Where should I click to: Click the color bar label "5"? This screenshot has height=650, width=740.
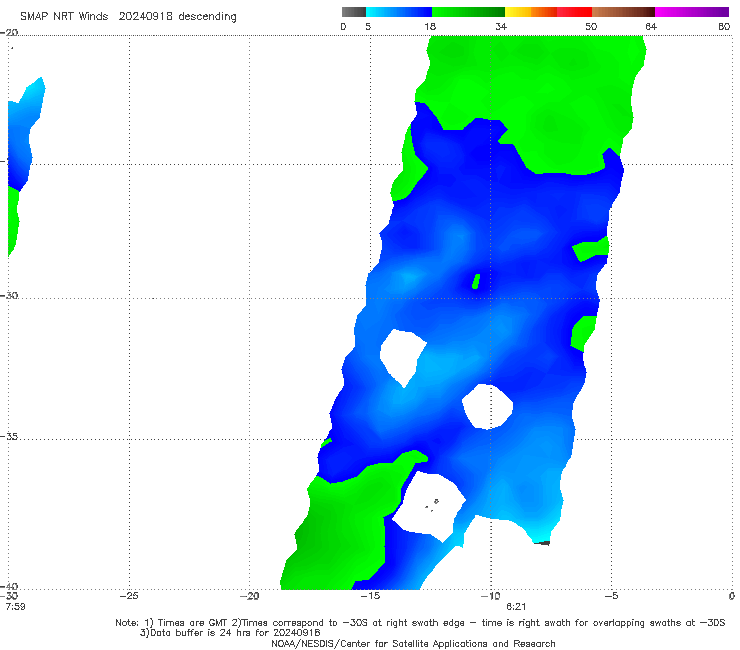point(368,27)
